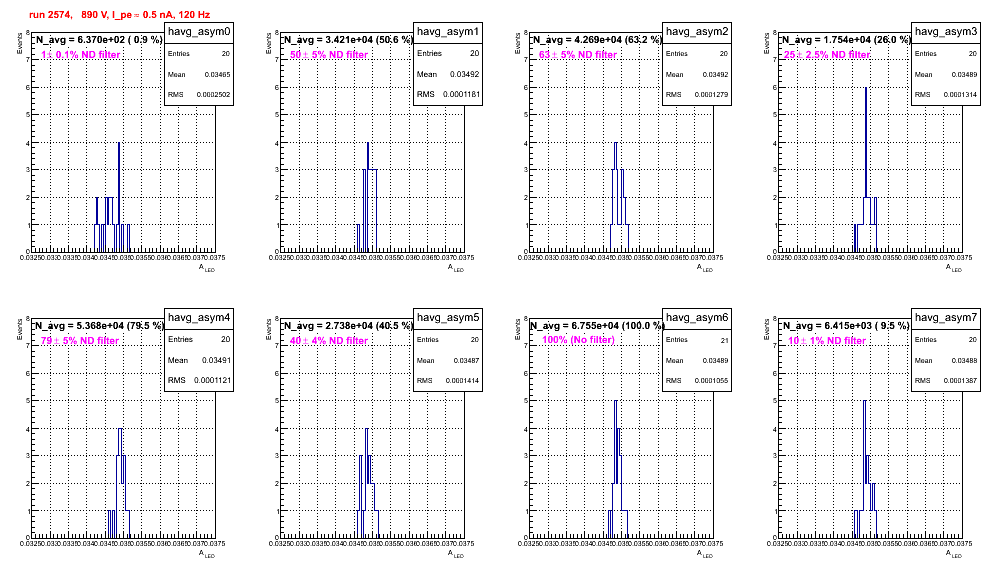Click the RMS value 0.0001181
The width and height of the screenshot is (996, 572).
point(462,94)
